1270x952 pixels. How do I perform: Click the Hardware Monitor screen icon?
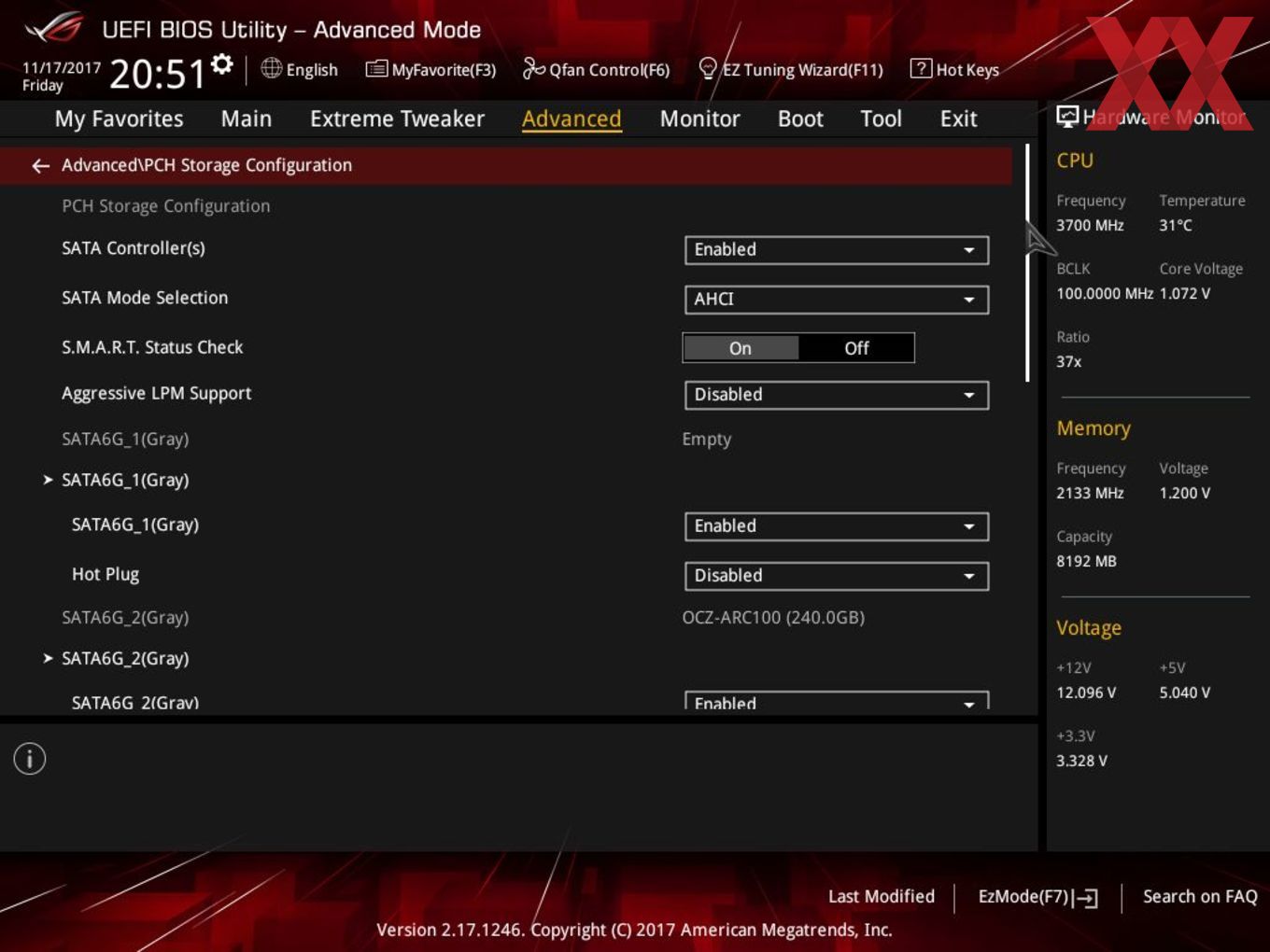coord(1067,116)
